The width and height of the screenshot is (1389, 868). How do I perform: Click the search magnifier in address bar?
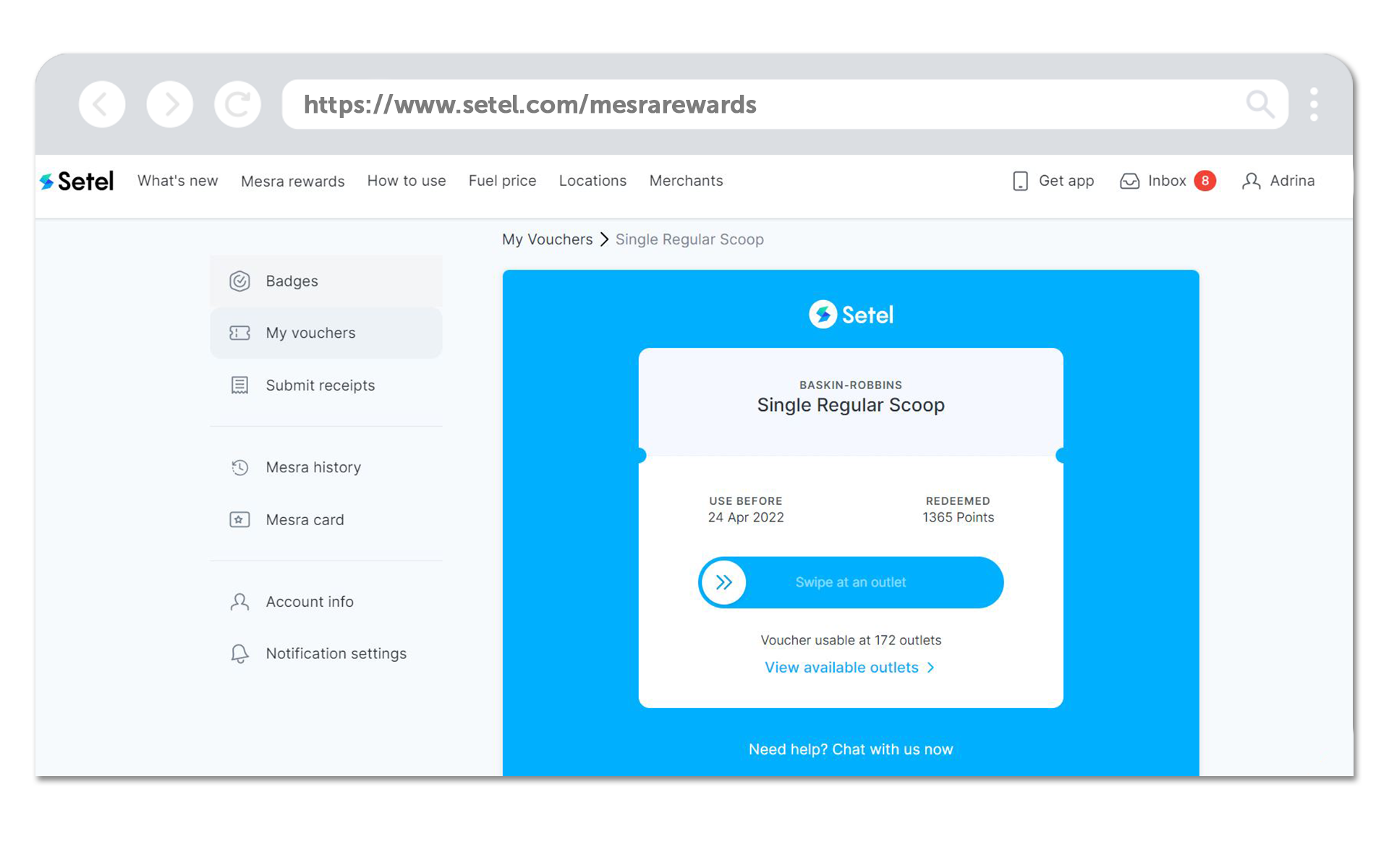[1260, 105]
